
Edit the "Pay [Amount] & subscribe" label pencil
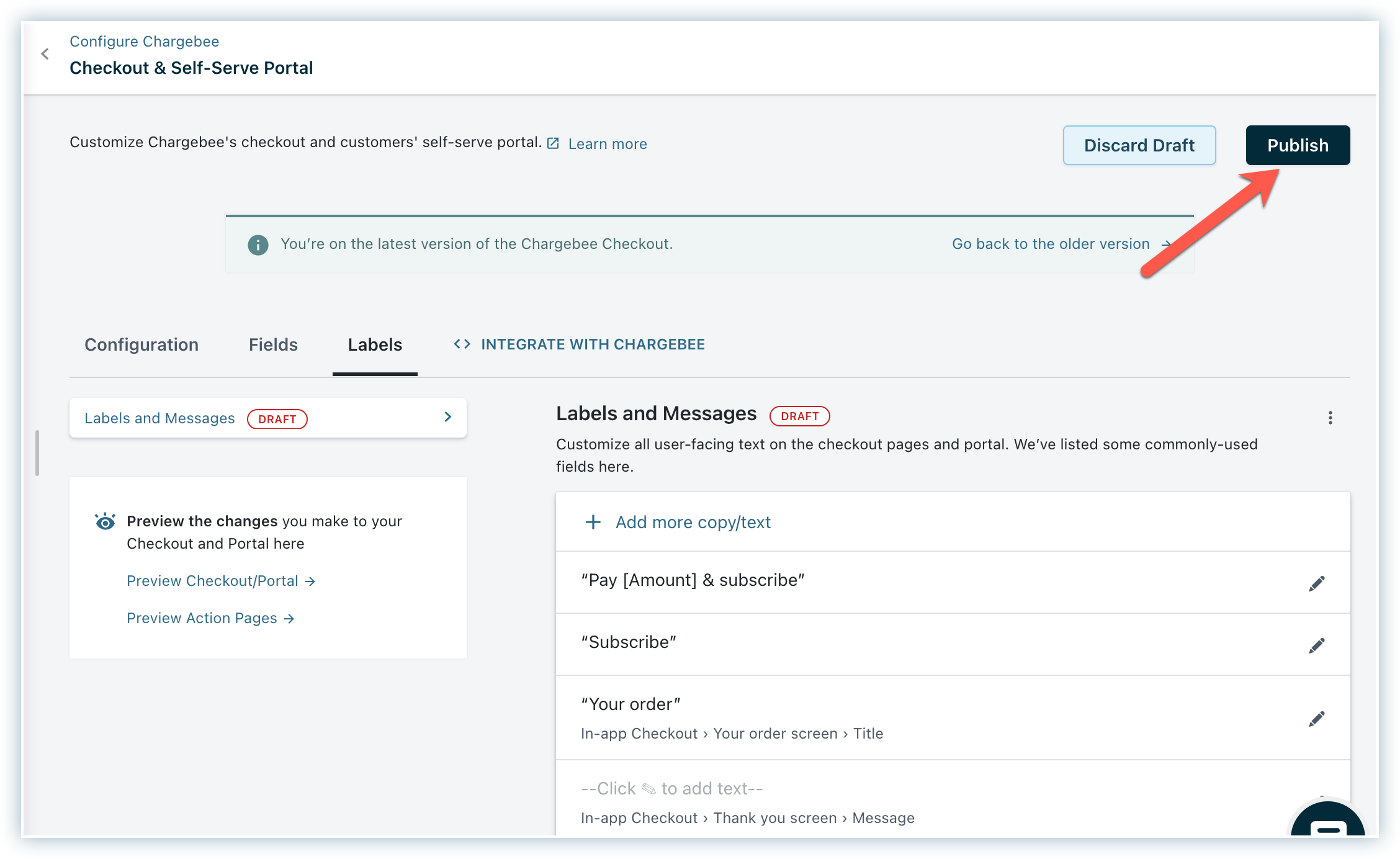tap(1316, 583)
